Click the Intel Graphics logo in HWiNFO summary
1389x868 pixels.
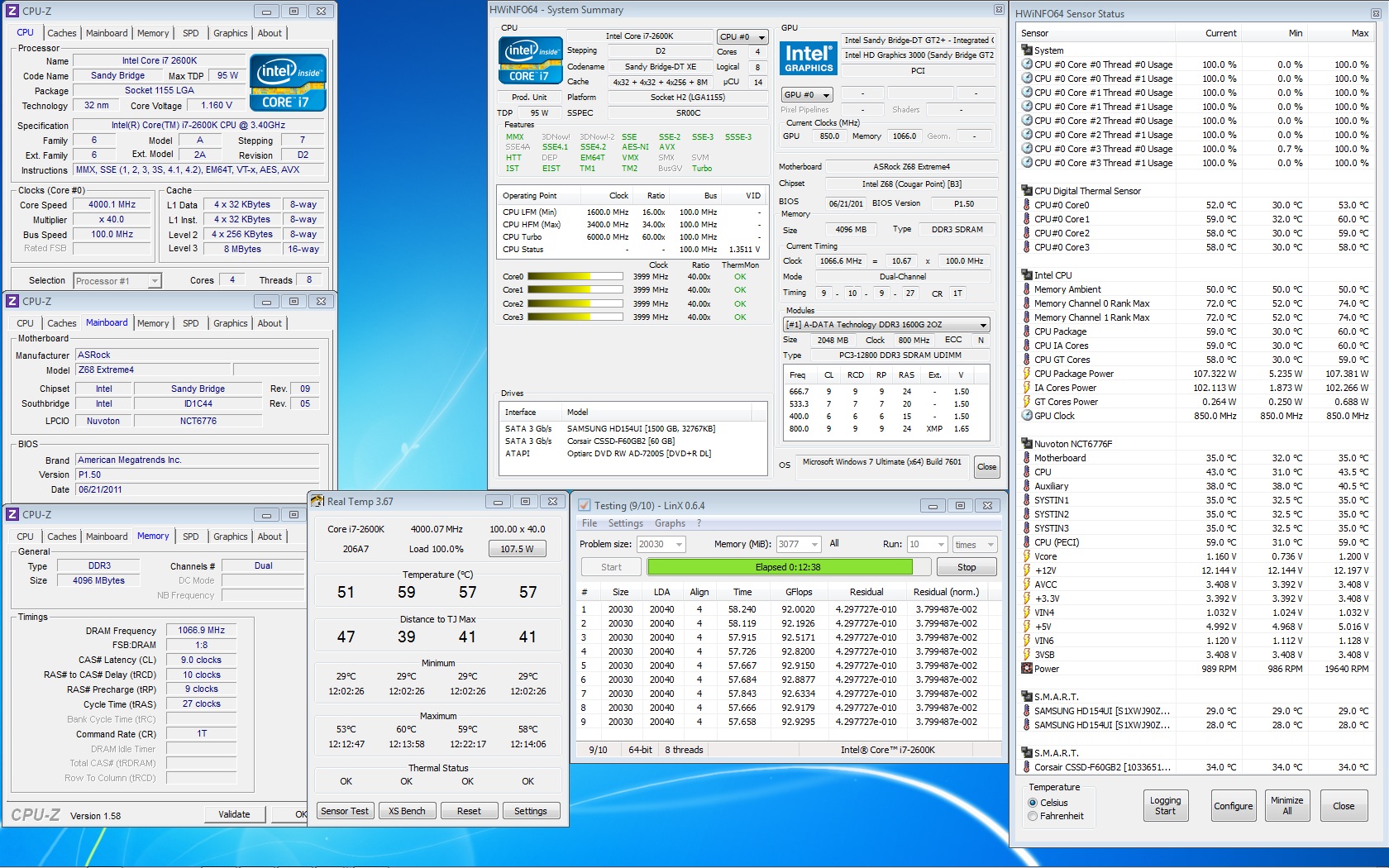point(809,59)
